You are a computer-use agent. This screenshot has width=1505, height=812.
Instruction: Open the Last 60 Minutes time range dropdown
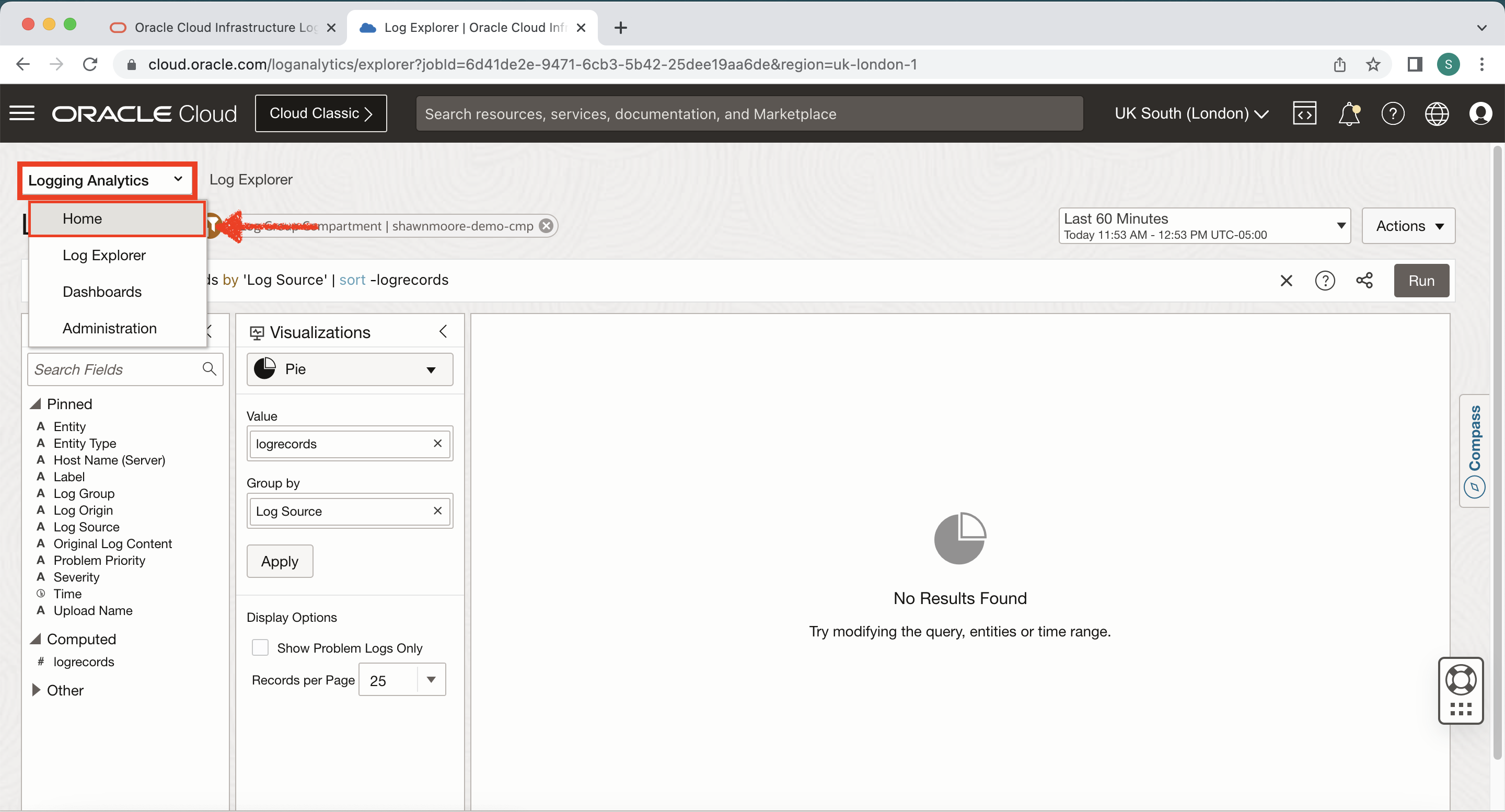point(1204,226)
